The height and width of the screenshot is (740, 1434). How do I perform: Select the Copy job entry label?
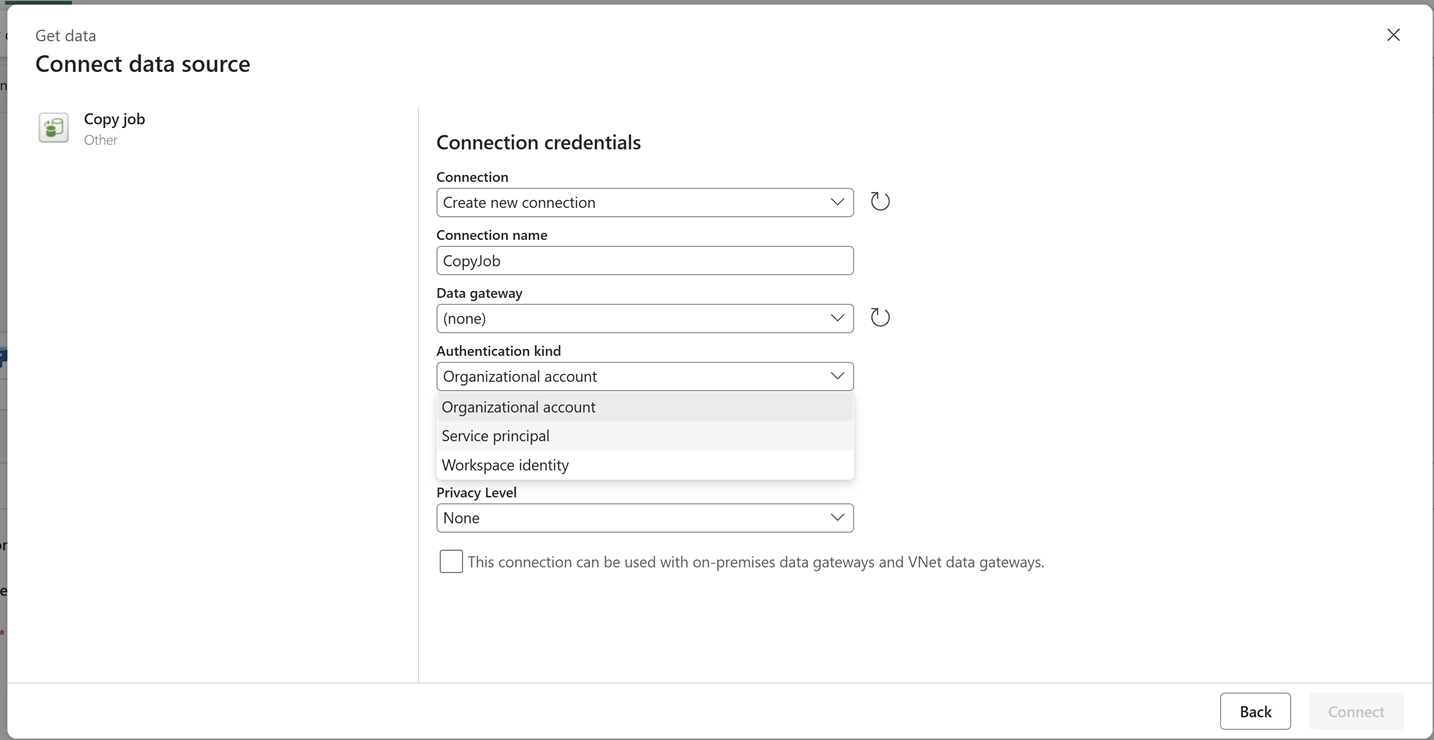(x=114, y=119)
